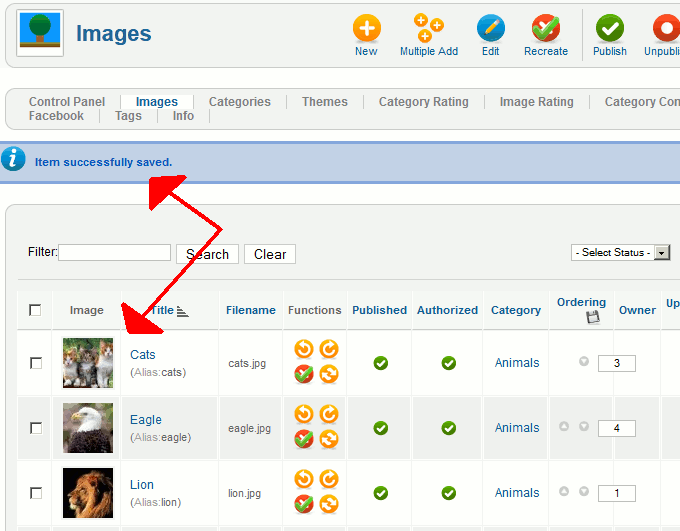Click the Publish green check icon
The height and width of the screenshot is (531, 680).
coord(609,28)
